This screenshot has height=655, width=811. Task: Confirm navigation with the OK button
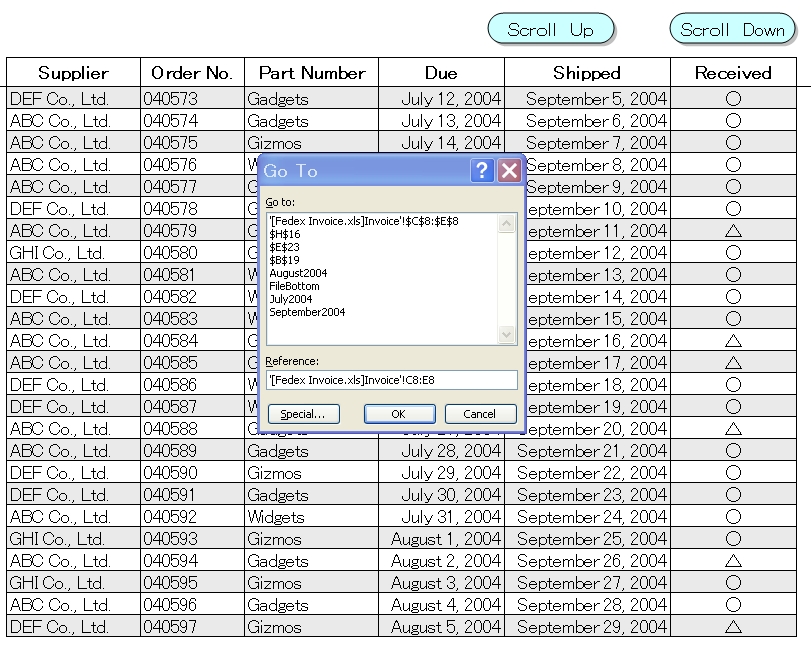tap(399, 413)
